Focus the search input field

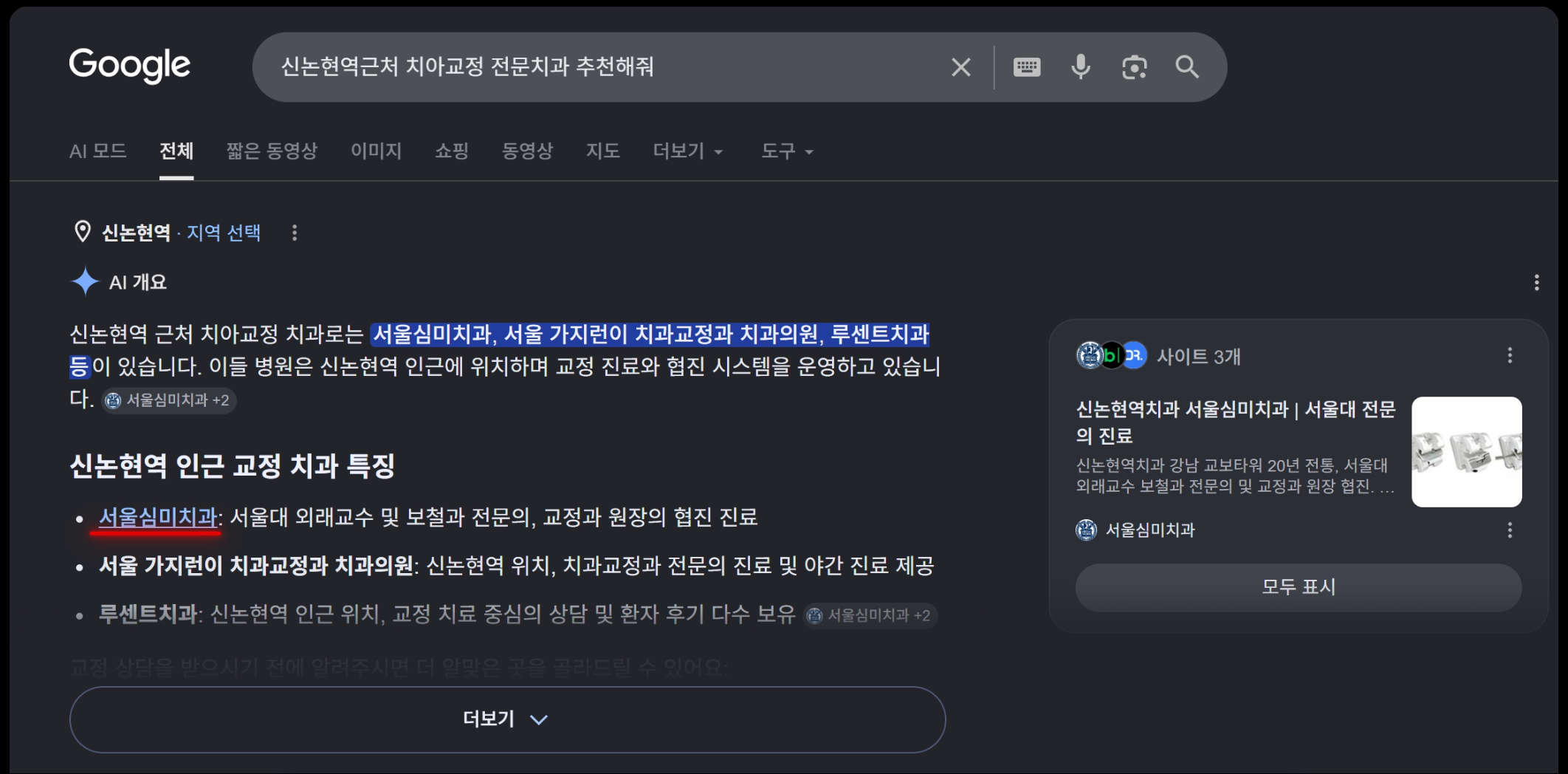(605, 67)
